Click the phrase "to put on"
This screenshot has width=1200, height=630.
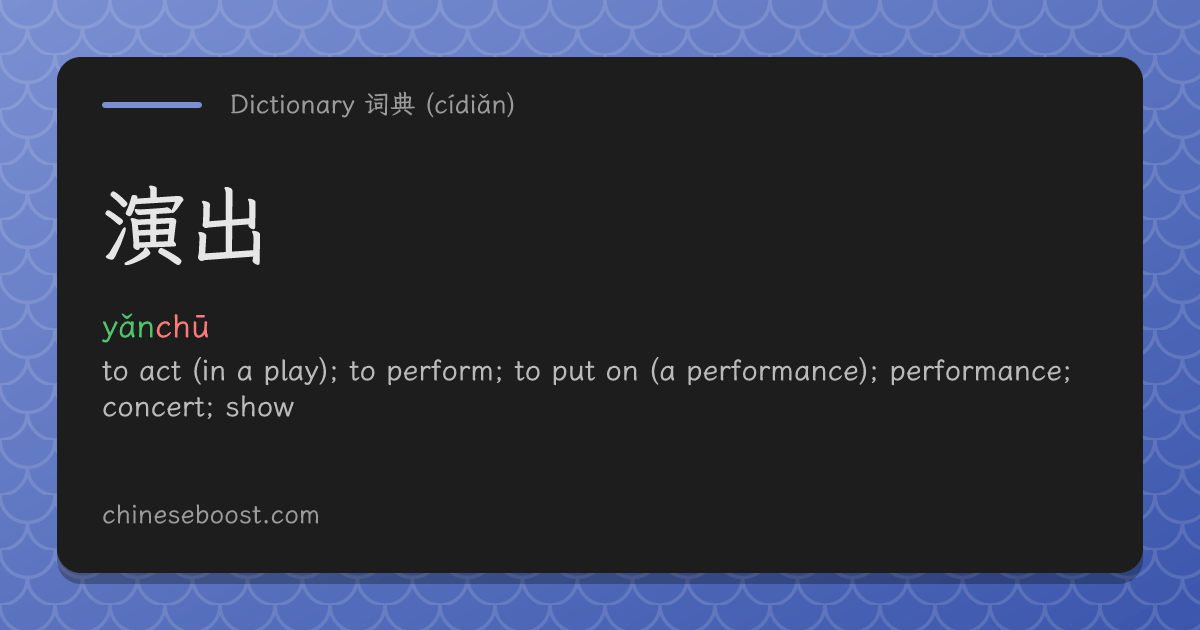(x=576, y=371)
